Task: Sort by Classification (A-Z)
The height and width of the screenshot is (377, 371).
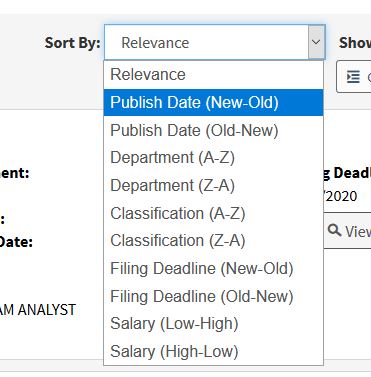Action: coord(213,213)
